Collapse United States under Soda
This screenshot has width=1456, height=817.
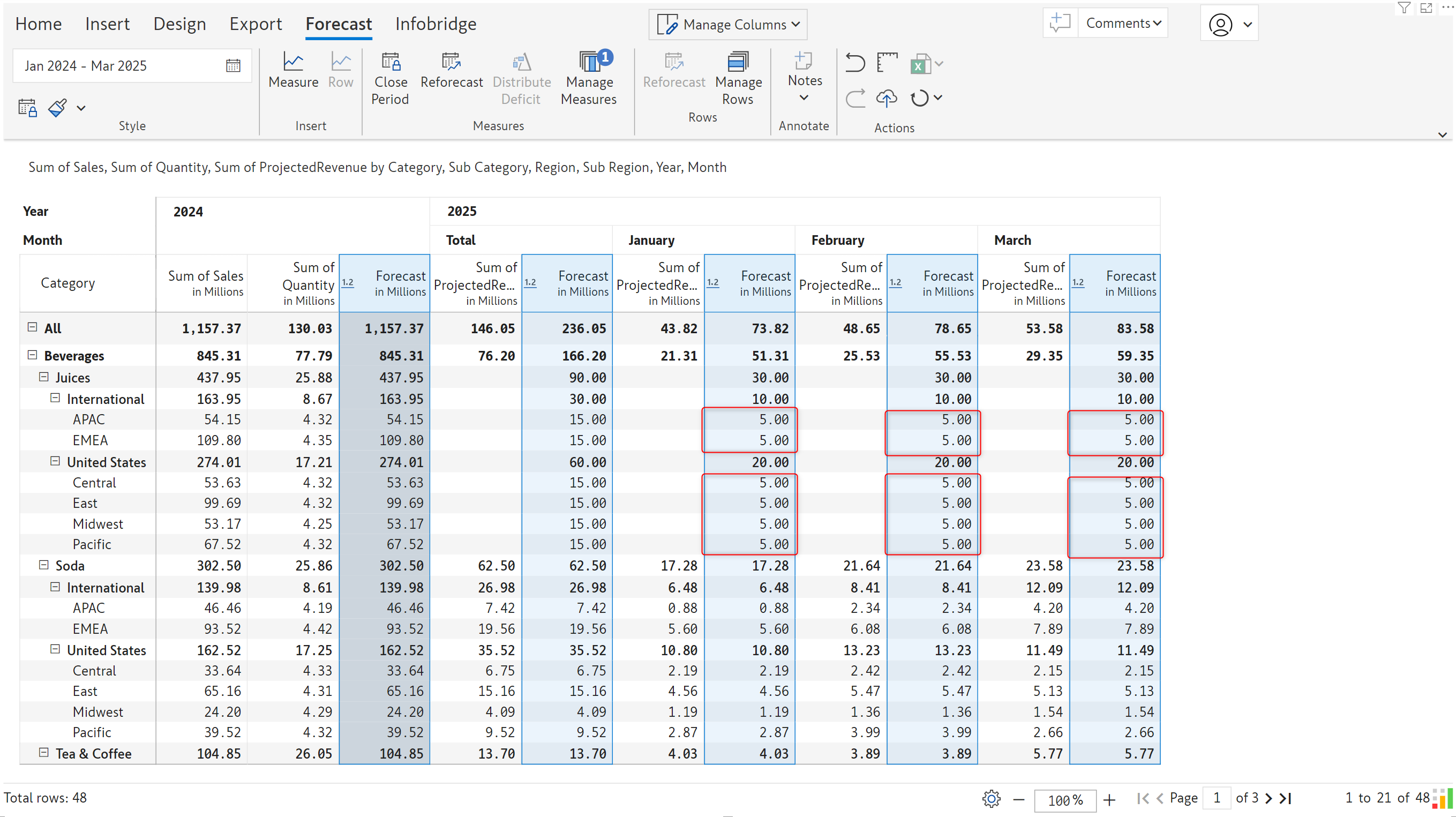(x=55, y=649)
